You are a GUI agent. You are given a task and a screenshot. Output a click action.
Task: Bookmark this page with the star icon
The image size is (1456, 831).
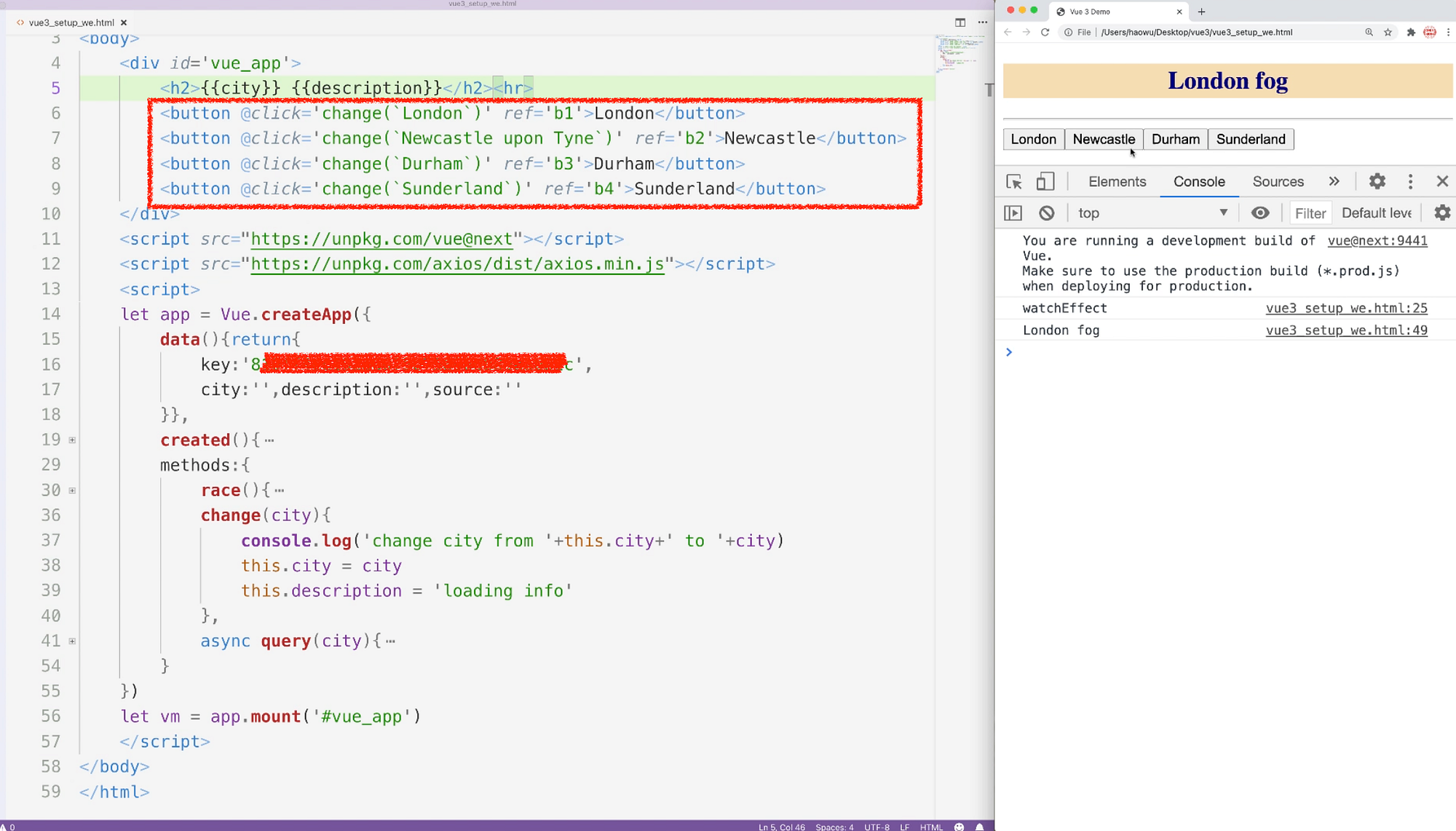click(1388, 32)
